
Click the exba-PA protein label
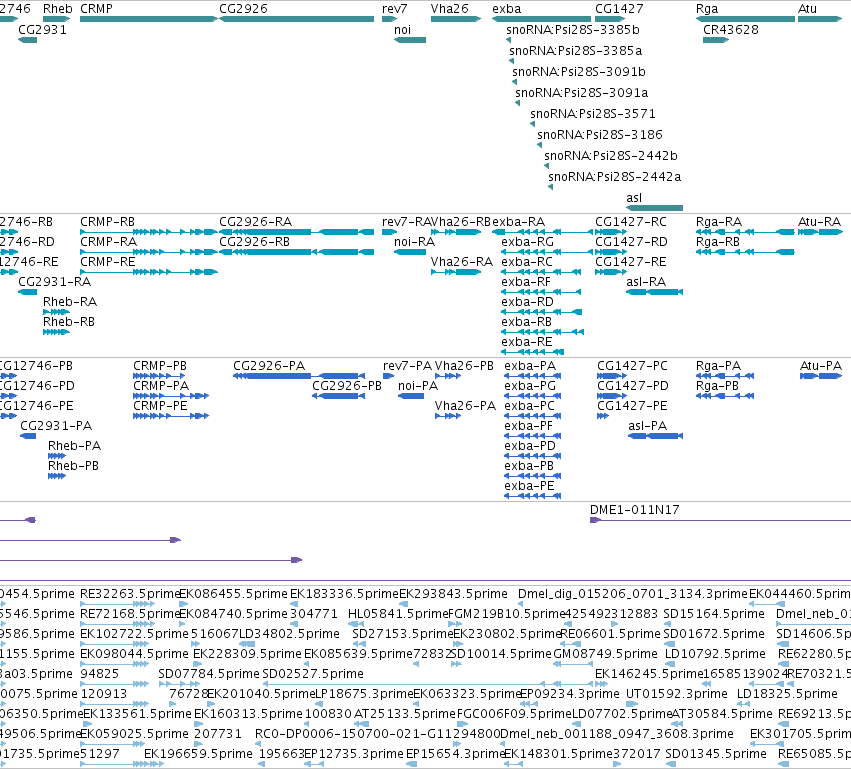tap(530, 366)
